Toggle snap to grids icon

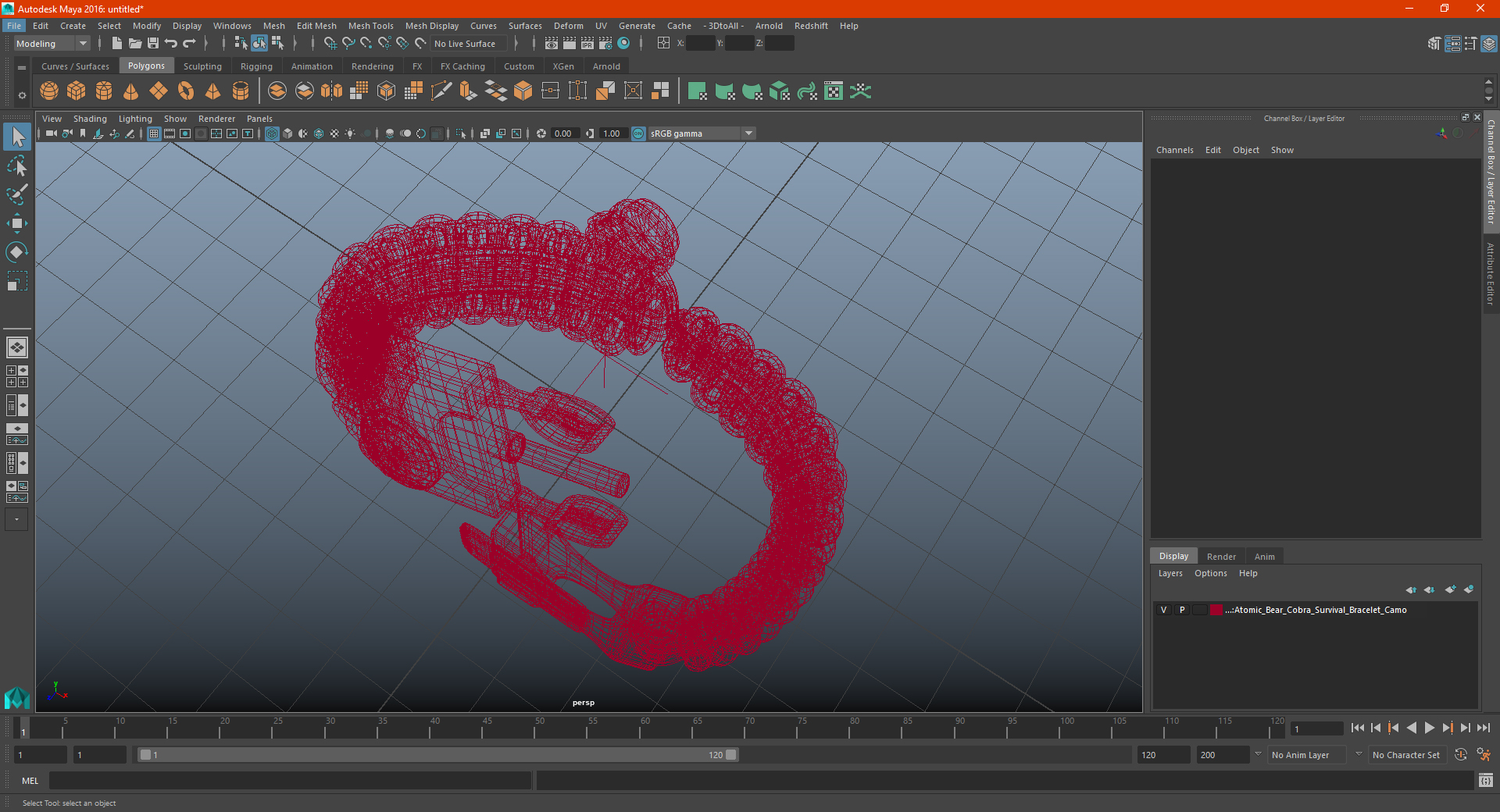click(330, 44)
